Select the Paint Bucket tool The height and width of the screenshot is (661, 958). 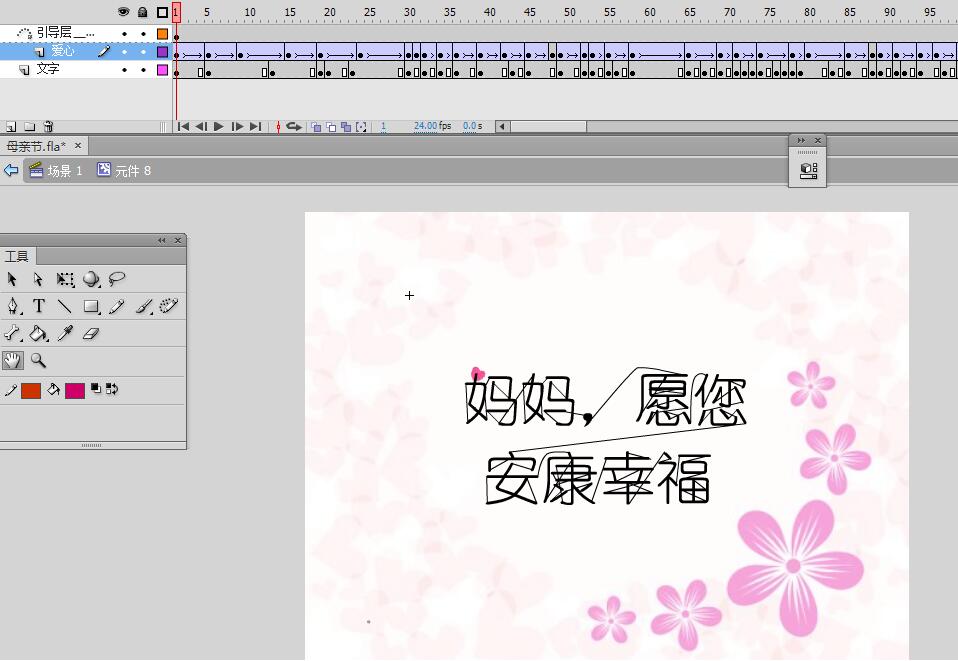(38, 333)
